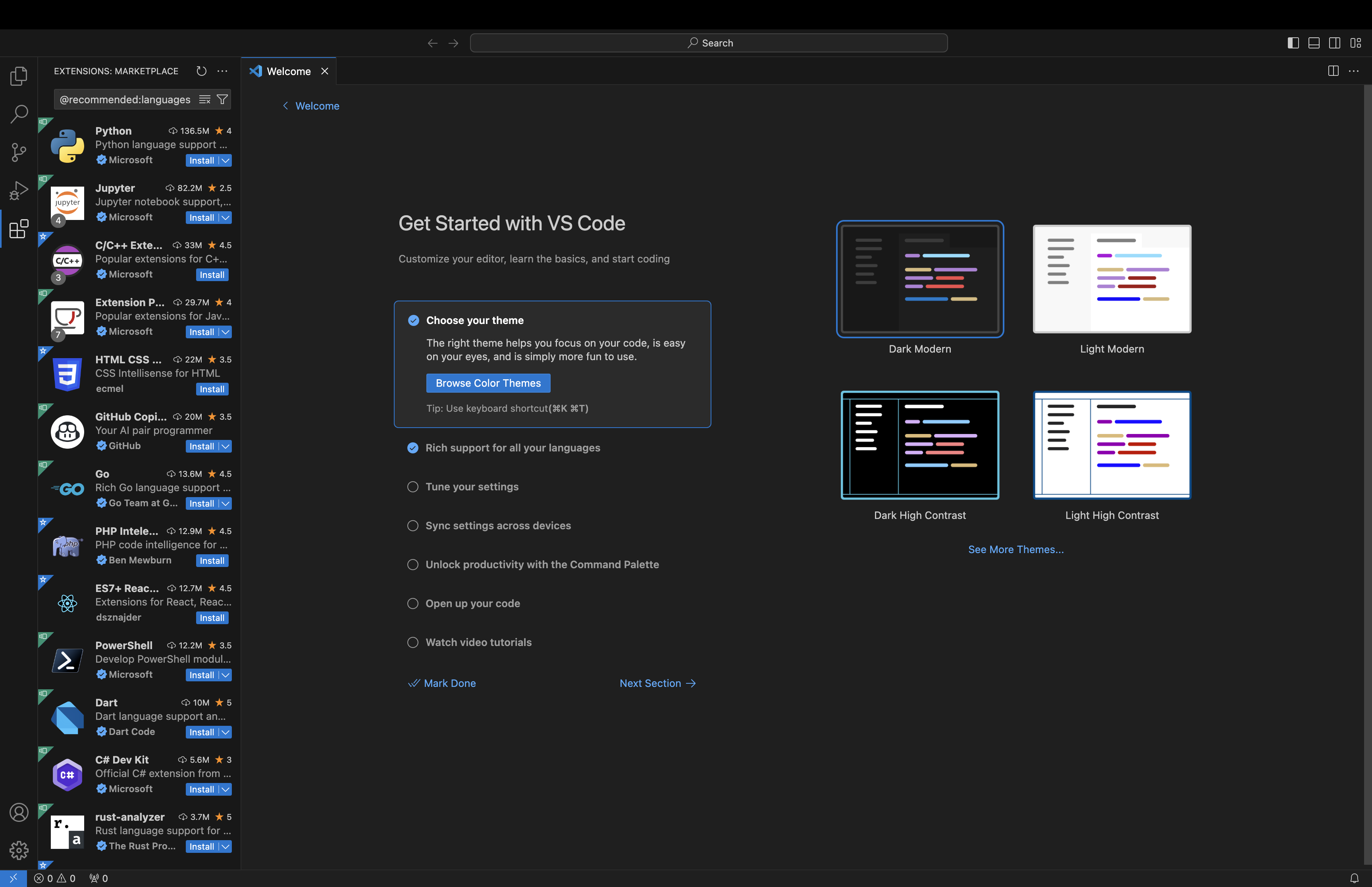Refresh the extensions marketplace list
This screenshot has width=1372, height=887.
point(202,71)
